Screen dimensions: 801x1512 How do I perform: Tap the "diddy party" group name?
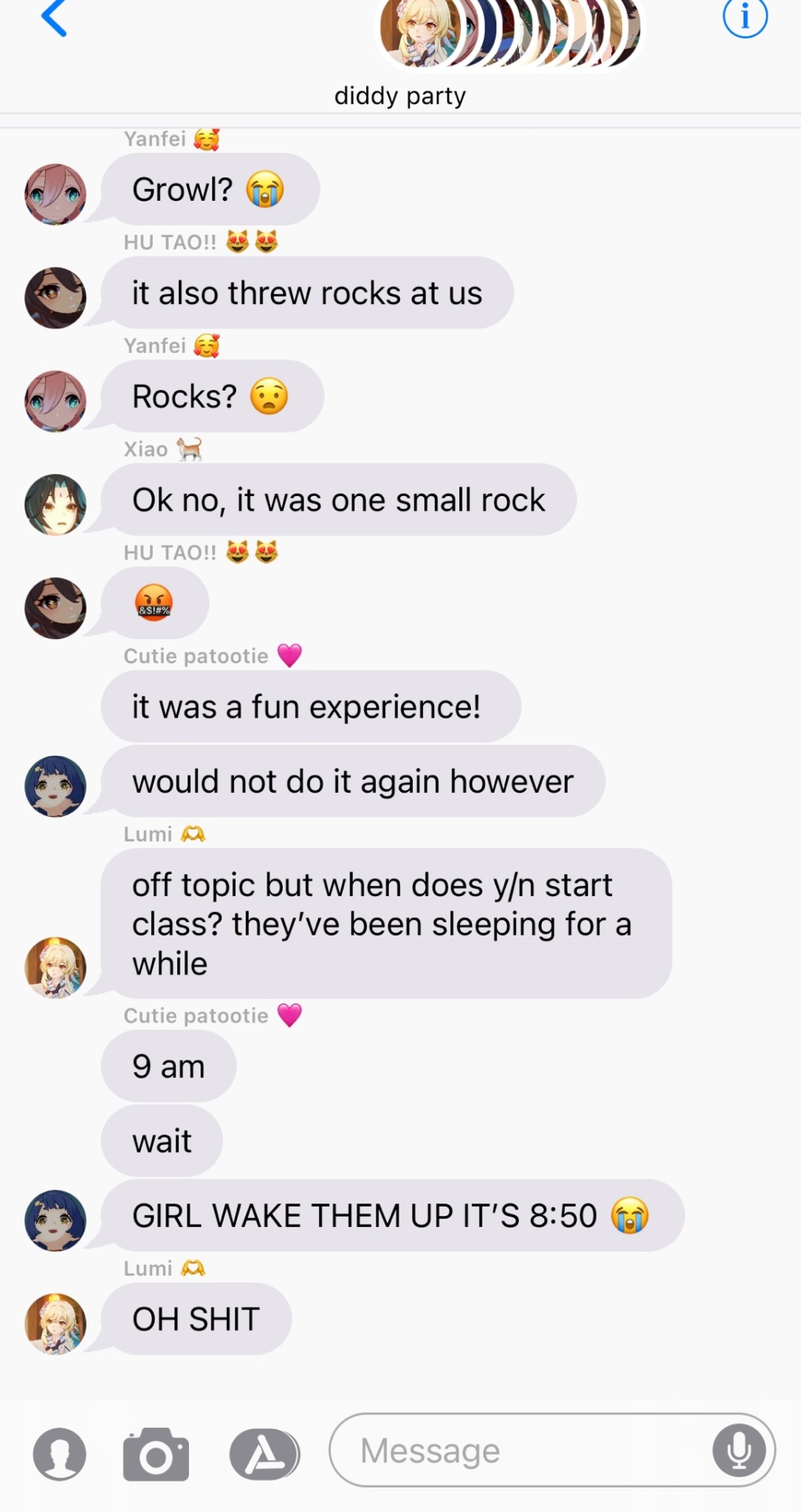[400, 95]
